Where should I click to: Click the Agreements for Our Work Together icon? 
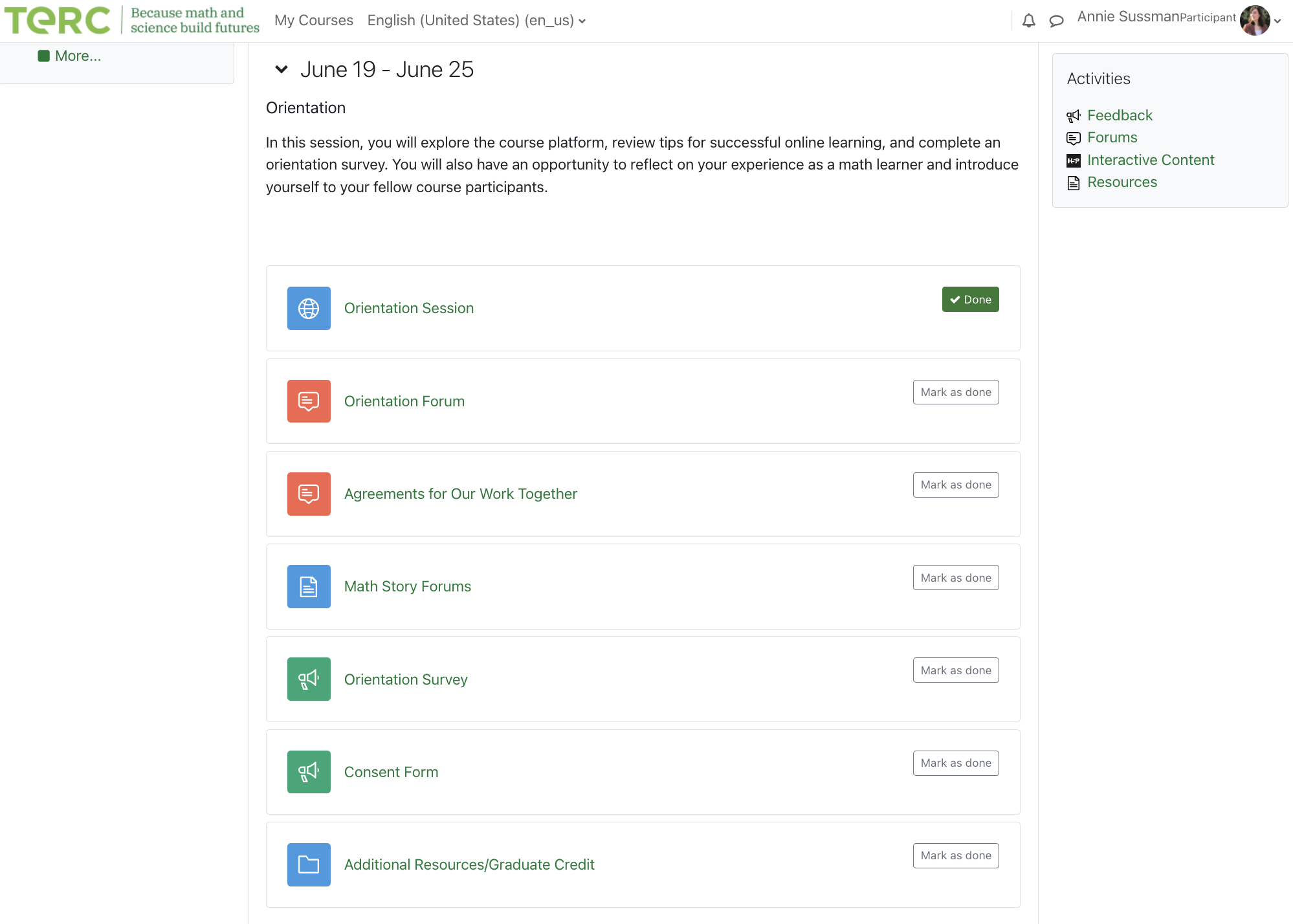(x=309, y=494)
